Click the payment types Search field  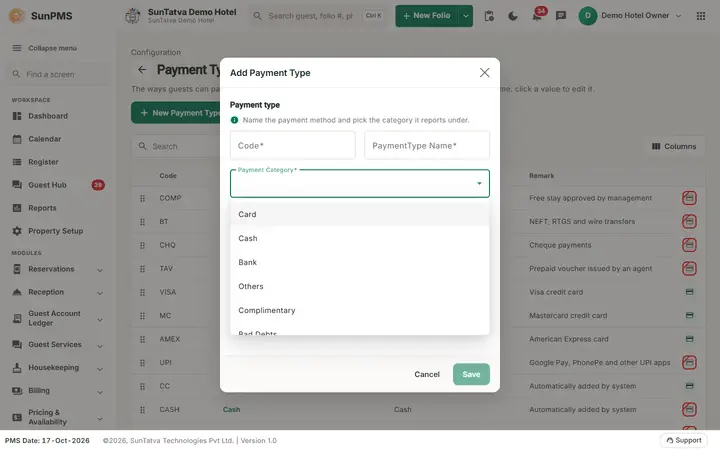[x=176, y=146]
